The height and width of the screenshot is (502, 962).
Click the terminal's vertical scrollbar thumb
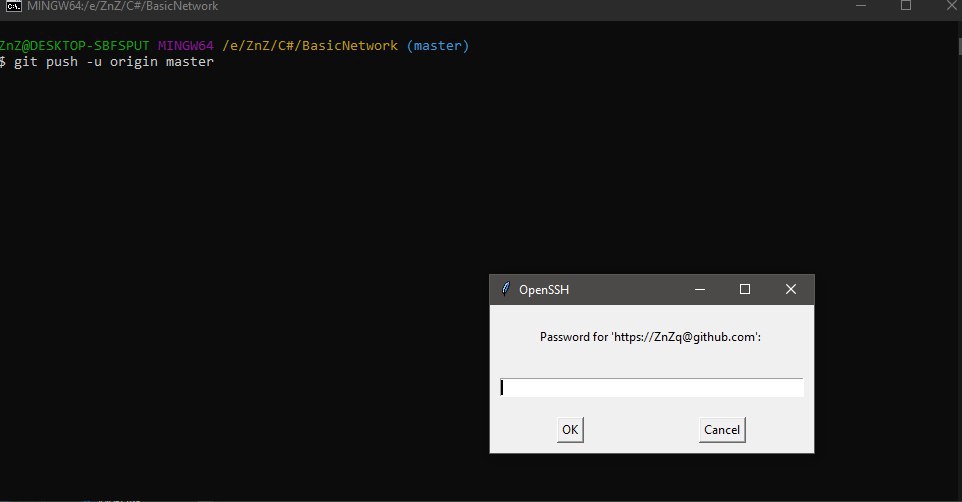960,46
